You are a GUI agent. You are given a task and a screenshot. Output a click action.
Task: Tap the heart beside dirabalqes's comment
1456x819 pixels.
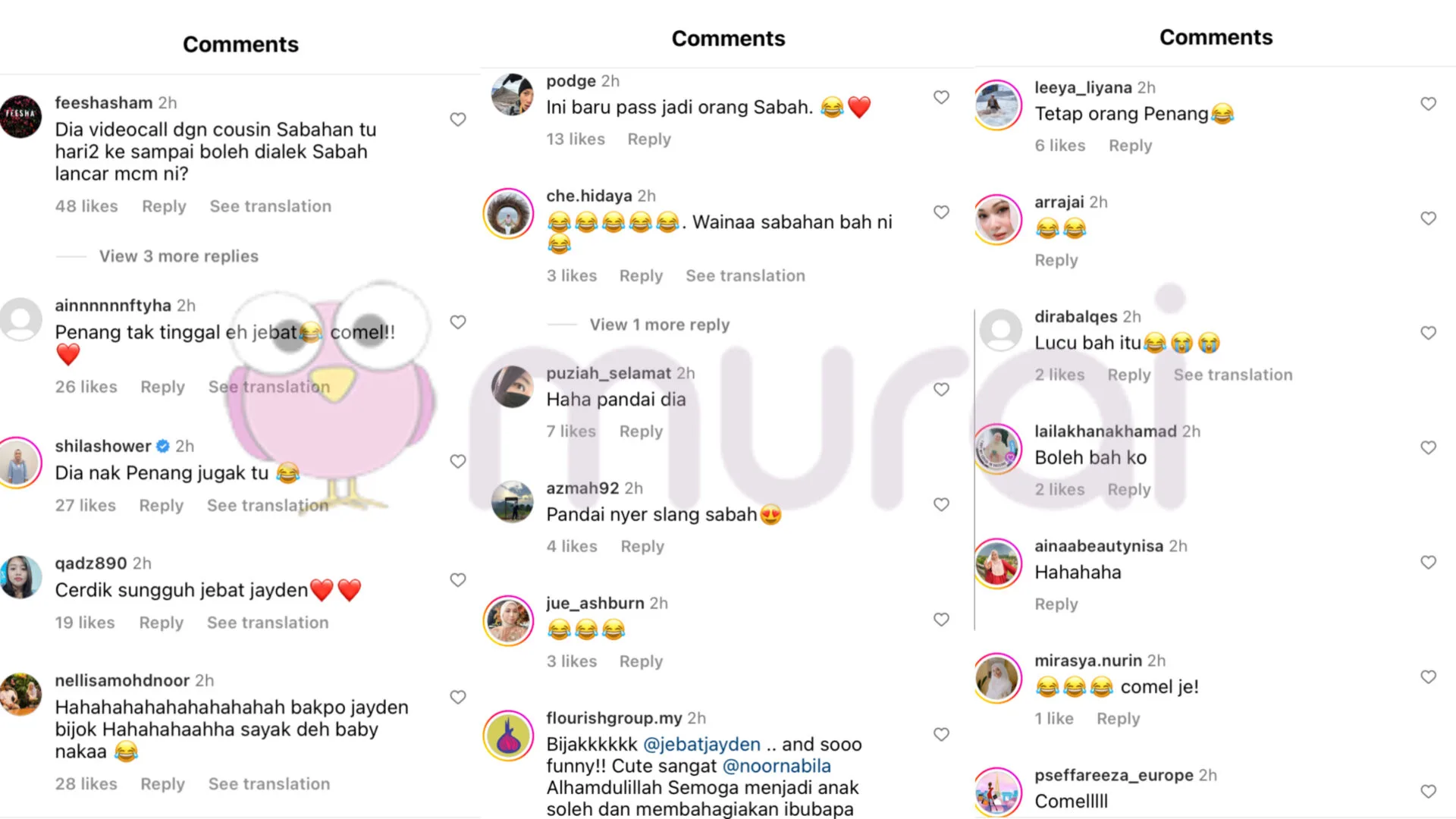pos(1428,333)
